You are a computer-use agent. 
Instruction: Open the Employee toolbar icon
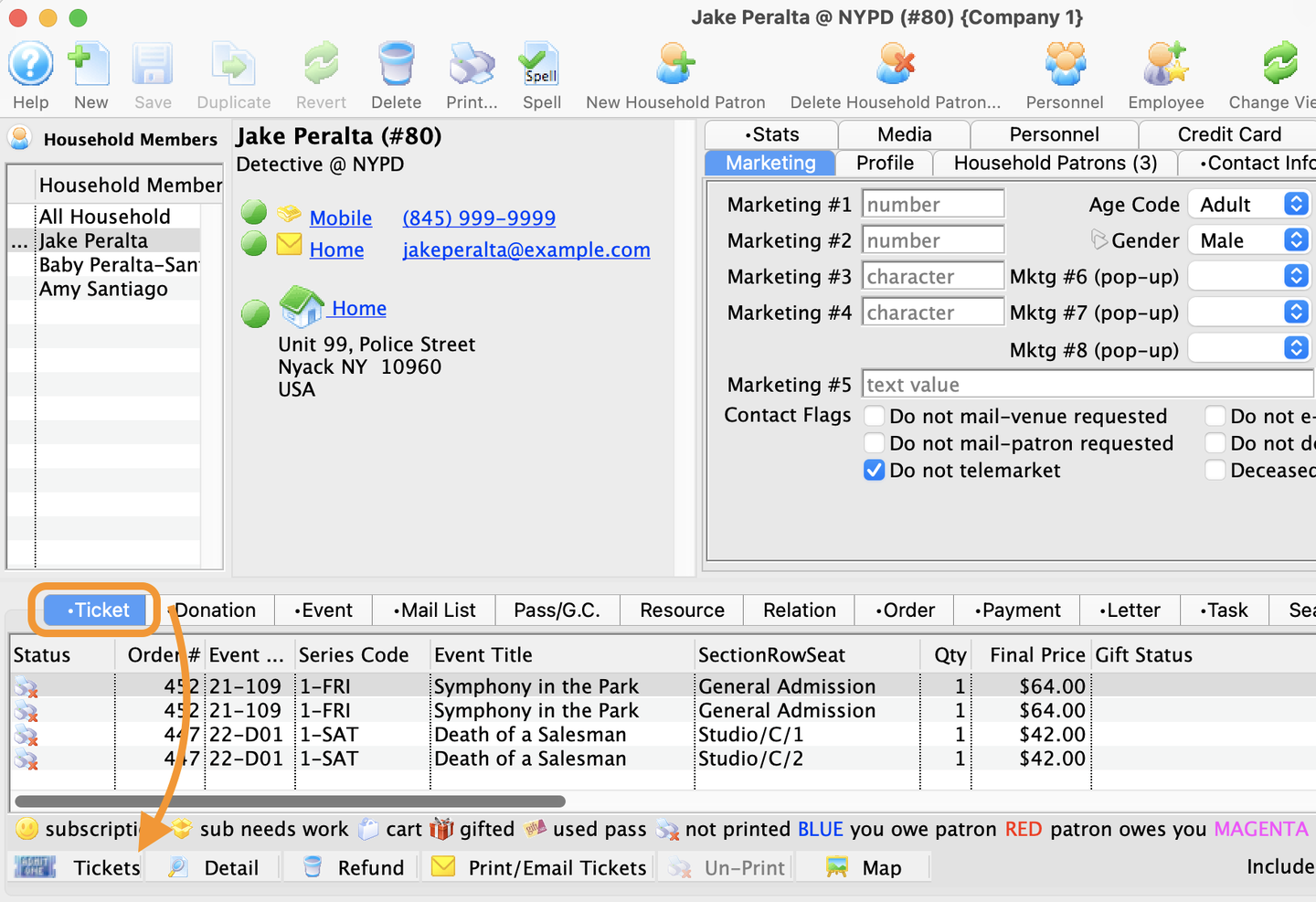tap(1166, 65)
